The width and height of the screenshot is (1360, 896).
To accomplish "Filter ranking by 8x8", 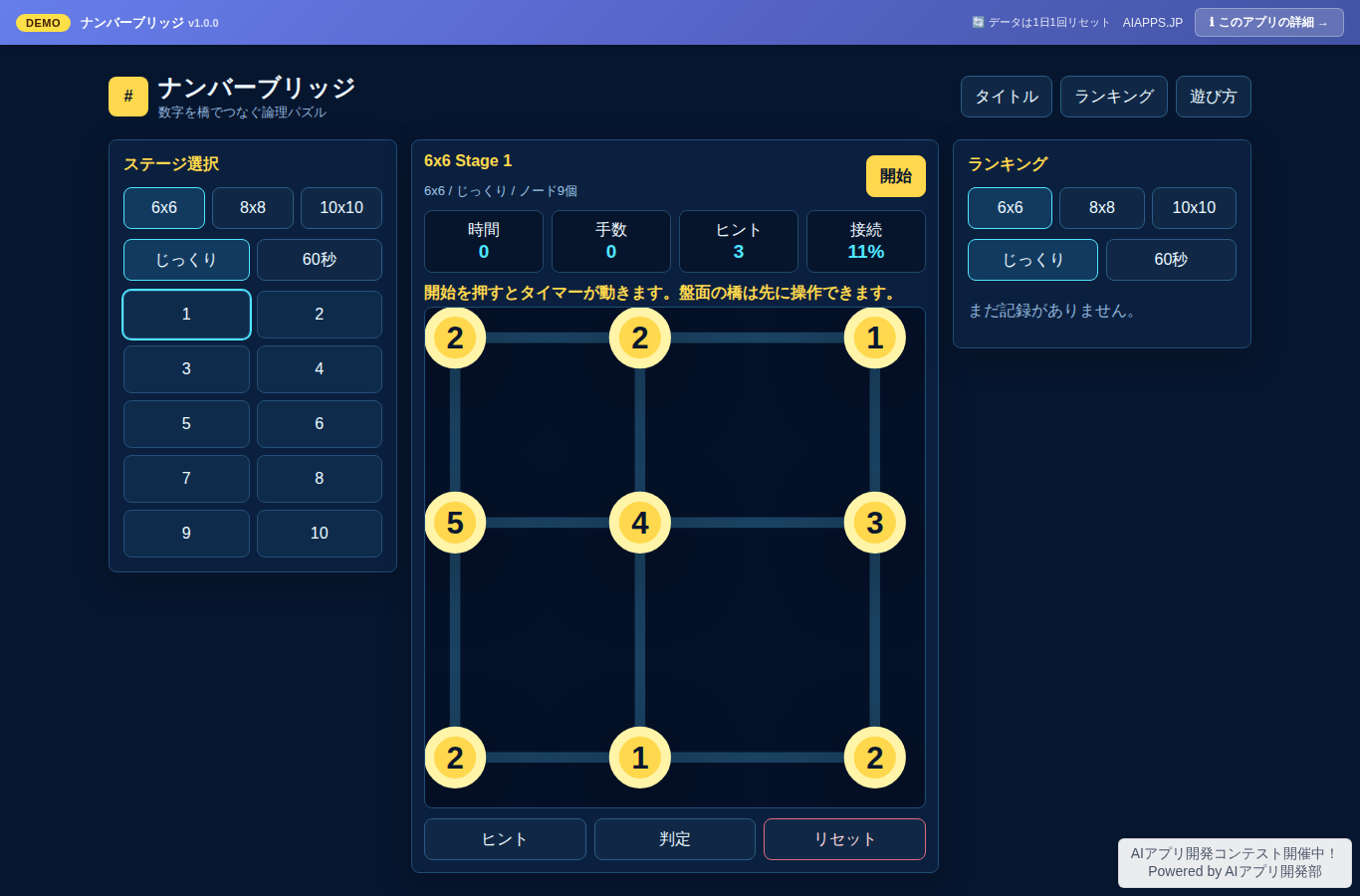I will pyautogui.click(x=1102, y=208).
